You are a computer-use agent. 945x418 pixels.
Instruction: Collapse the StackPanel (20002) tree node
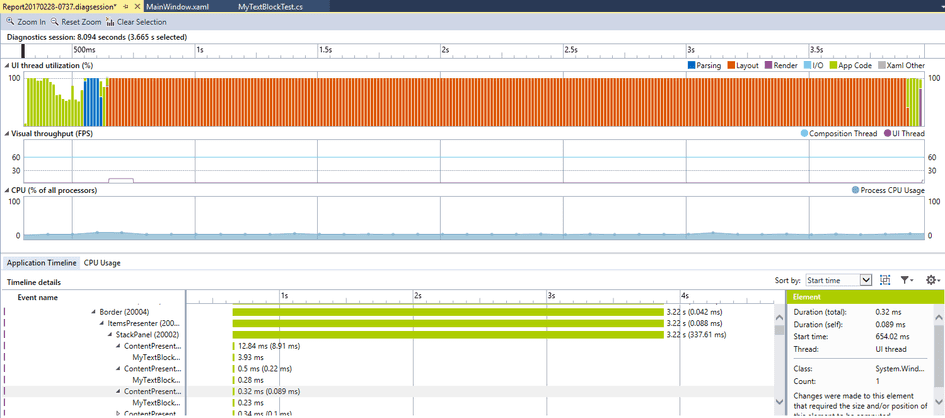[110, 334]
